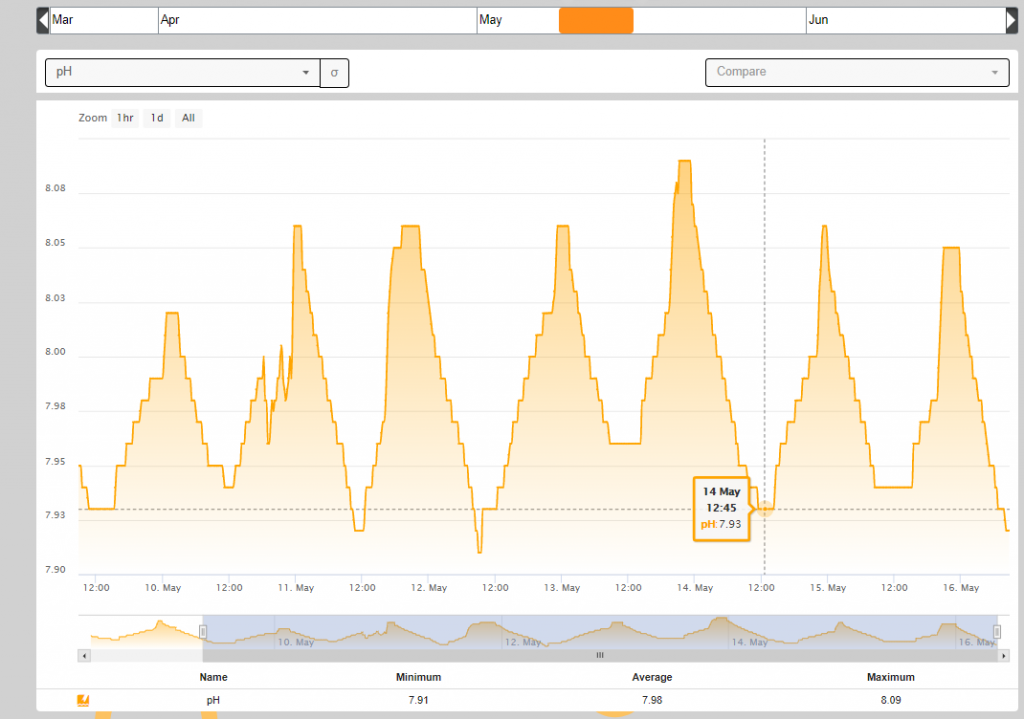Set chart zoom to All
Image resolution: width=1024 pixels, height=719 pixels.
click(x=188, y=118)
